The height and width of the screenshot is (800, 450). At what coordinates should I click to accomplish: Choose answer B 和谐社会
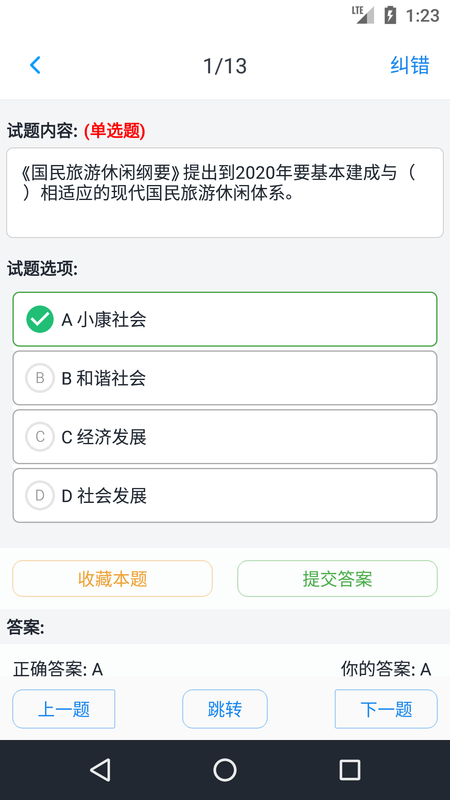pos(225,378)
